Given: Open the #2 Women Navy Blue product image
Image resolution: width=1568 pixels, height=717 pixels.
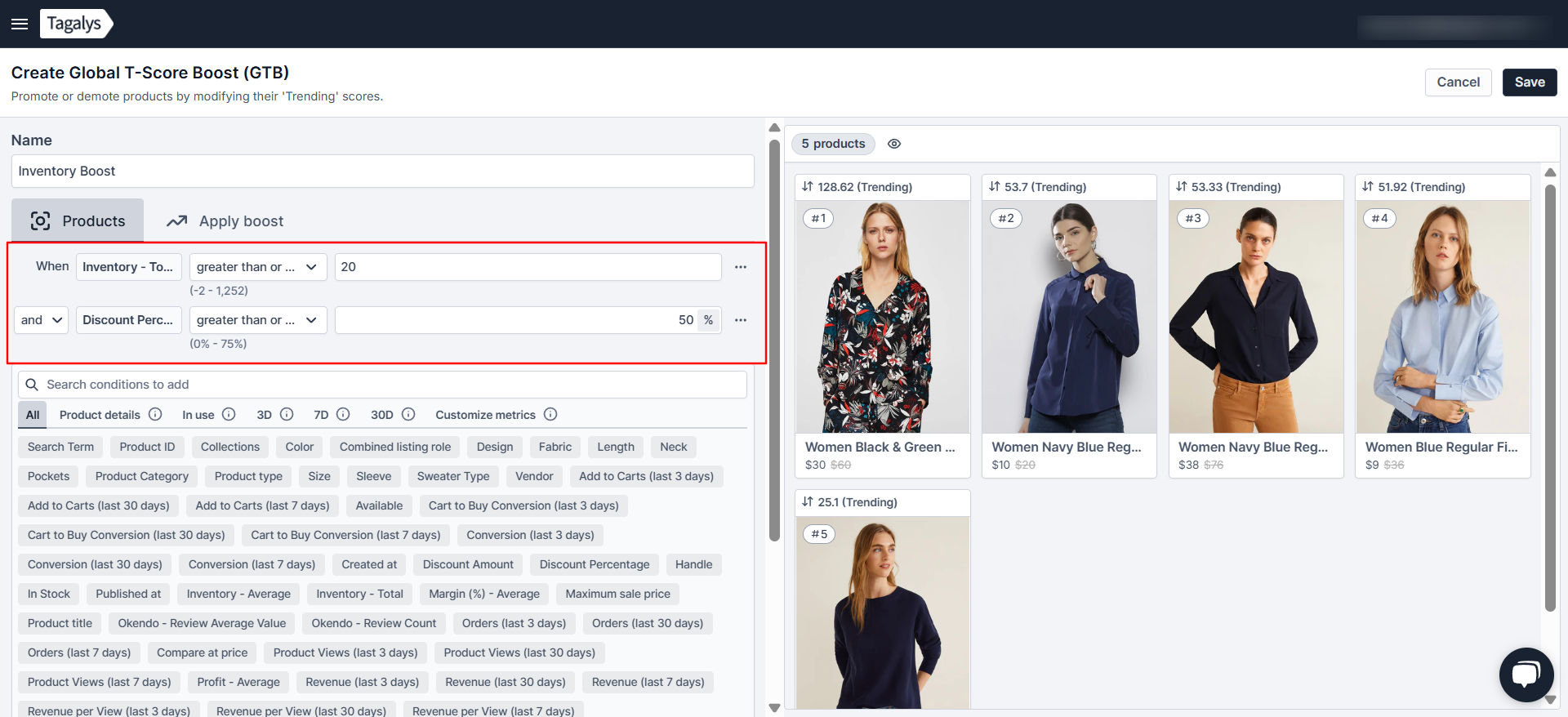Looking at the screenshot, I should click(1069, 317).
